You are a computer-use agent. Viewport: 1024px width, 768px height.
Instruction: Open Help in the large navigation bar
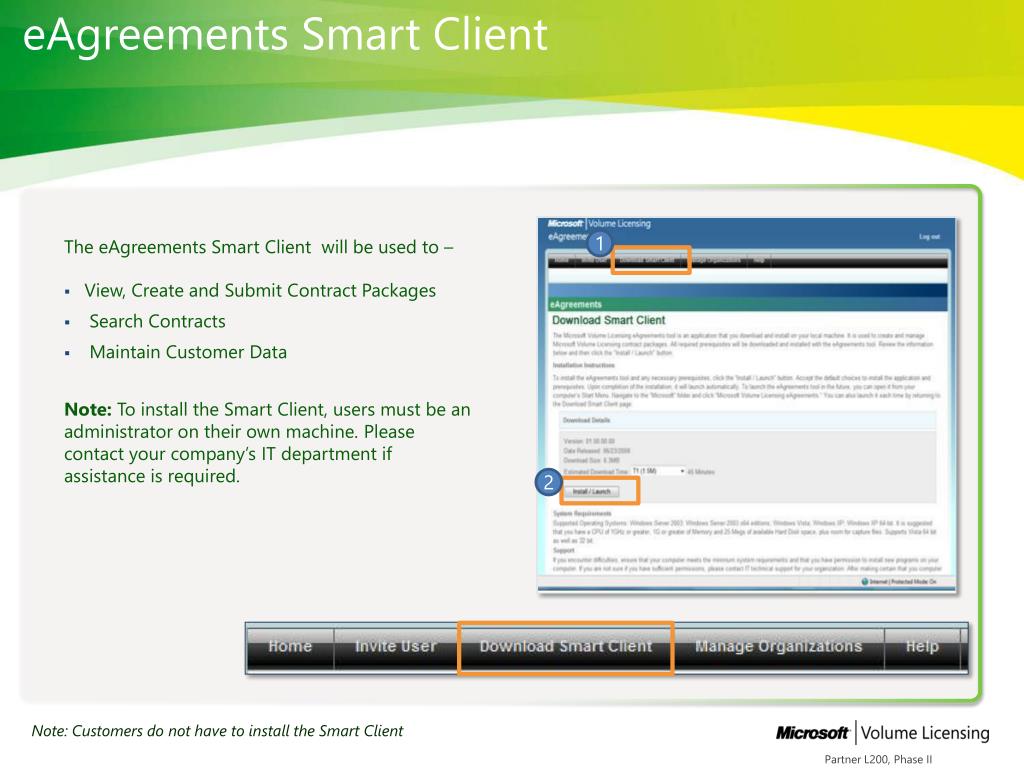click(x=921, y=647)
